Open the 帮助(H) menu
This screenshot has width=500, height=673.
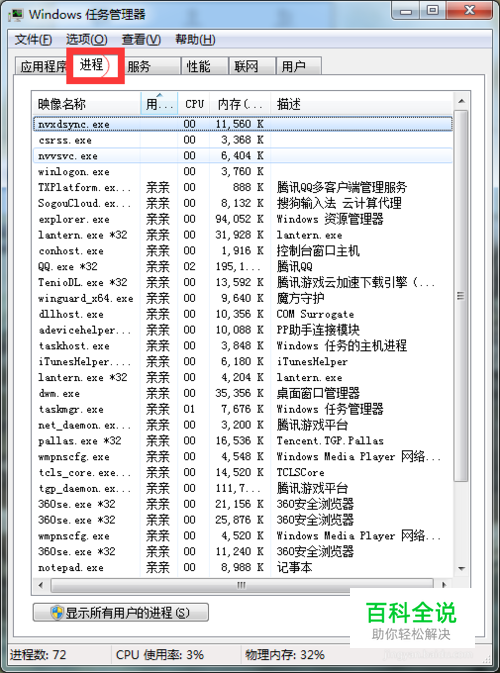click(195, 40)
